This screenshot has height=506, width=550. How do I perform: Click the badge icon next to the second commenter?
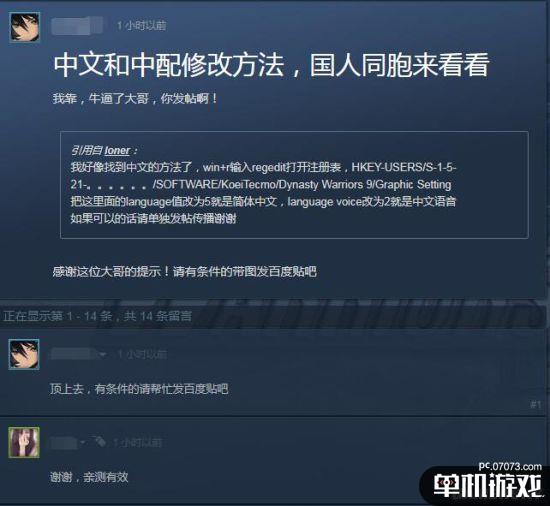(99, 442)
